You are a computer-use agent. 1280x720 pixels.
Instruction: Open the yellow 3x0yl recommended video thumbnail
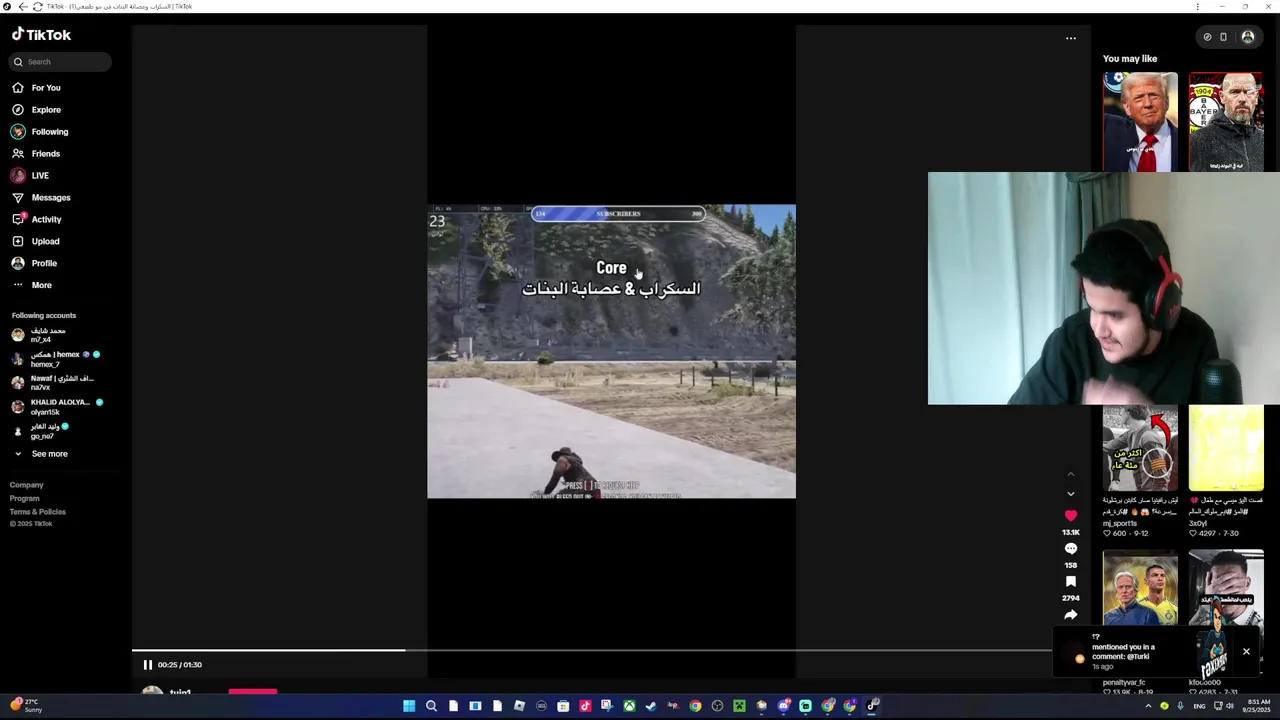click(1226, 448)
